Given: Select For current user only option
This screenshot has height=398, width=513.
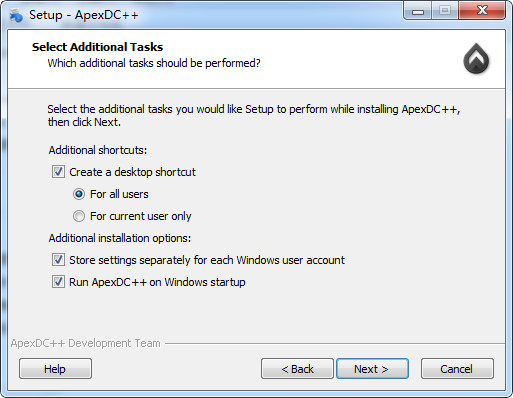Looking at the screenshot, I should coord(79,216).
